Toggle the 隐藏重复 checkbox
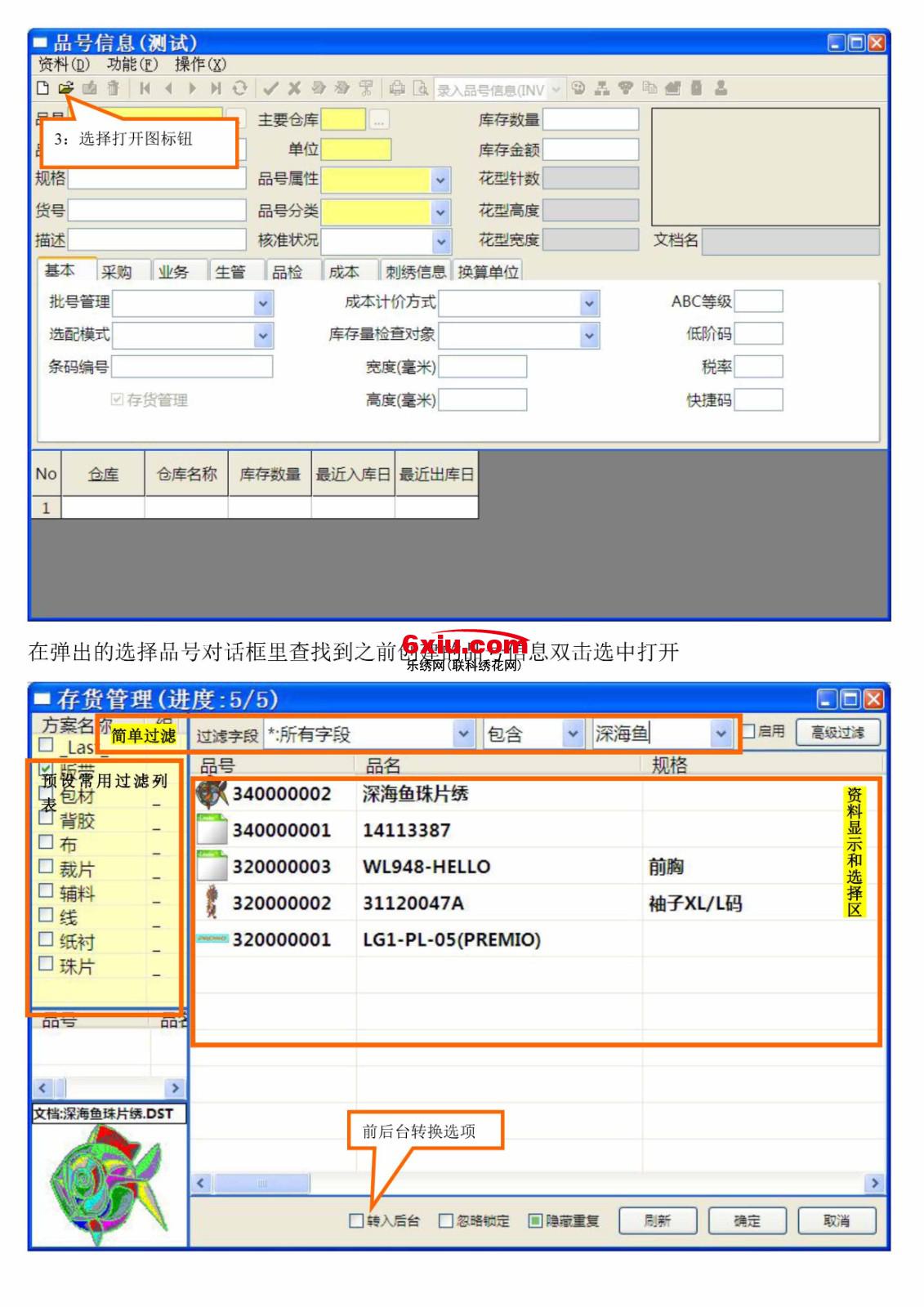This screenshot has height=1307, width=924. 535,1220
